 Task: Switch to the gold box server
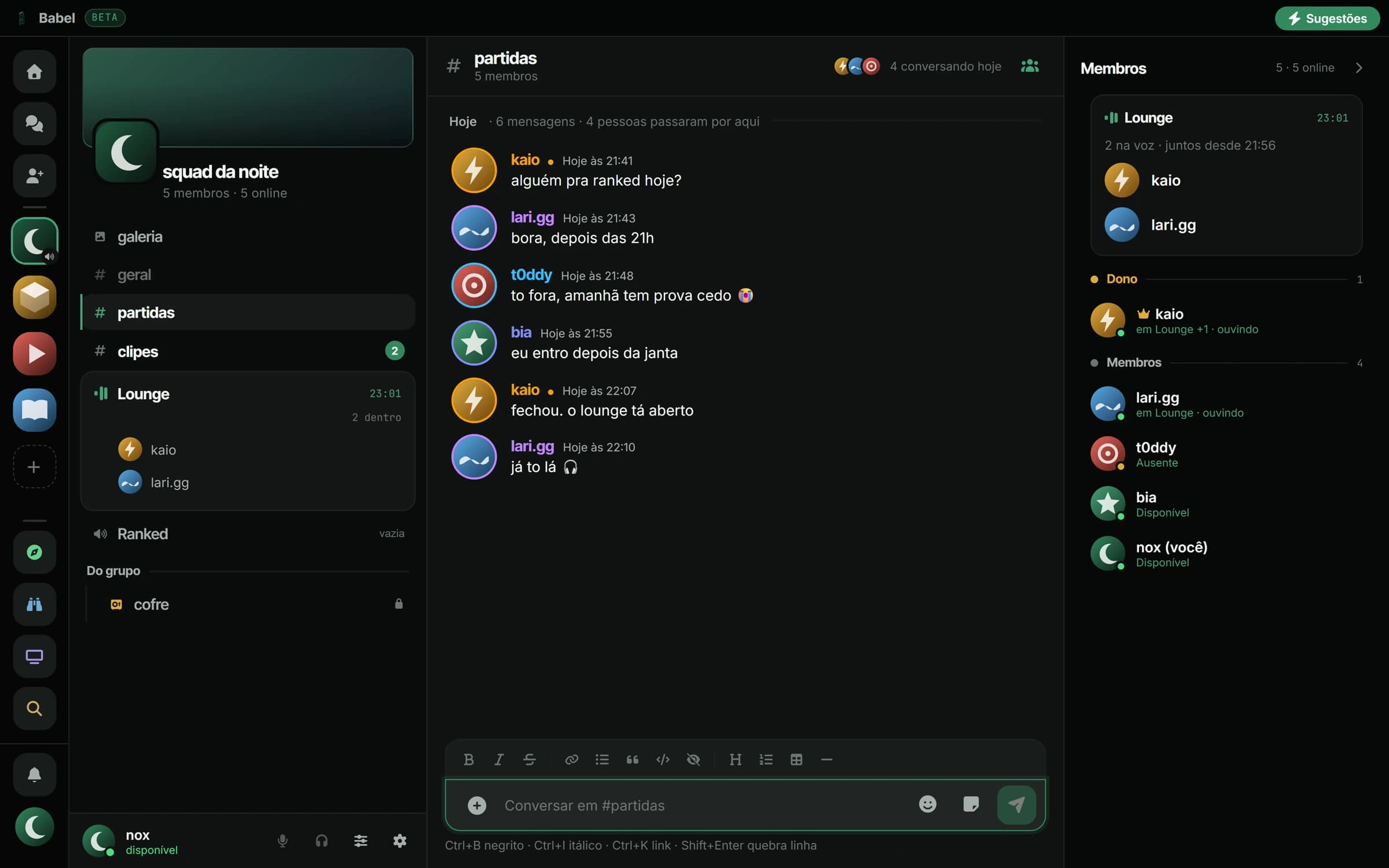click(34, 297)
